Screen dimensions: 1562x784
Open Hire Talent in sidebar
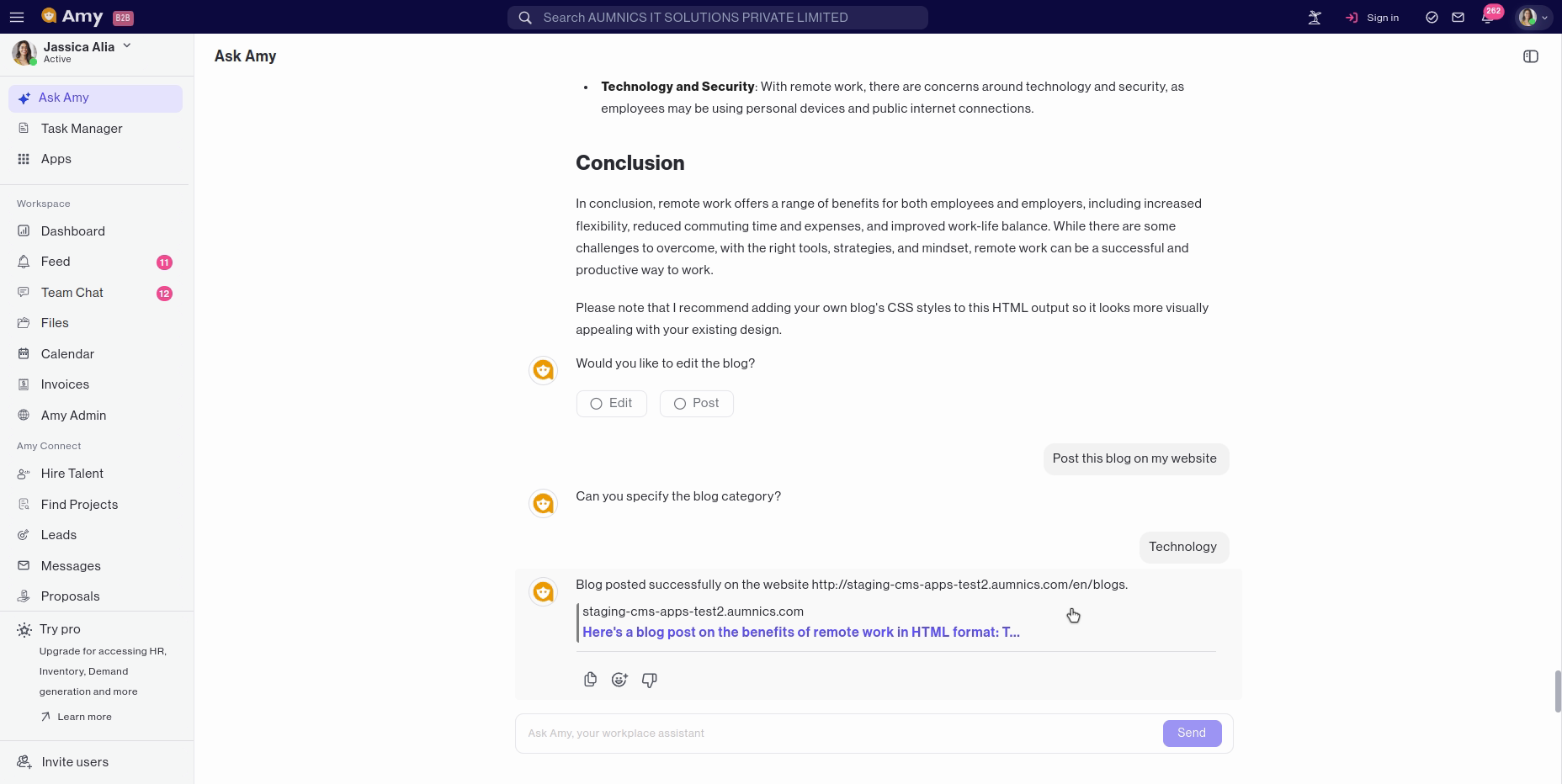coord(72,474)
